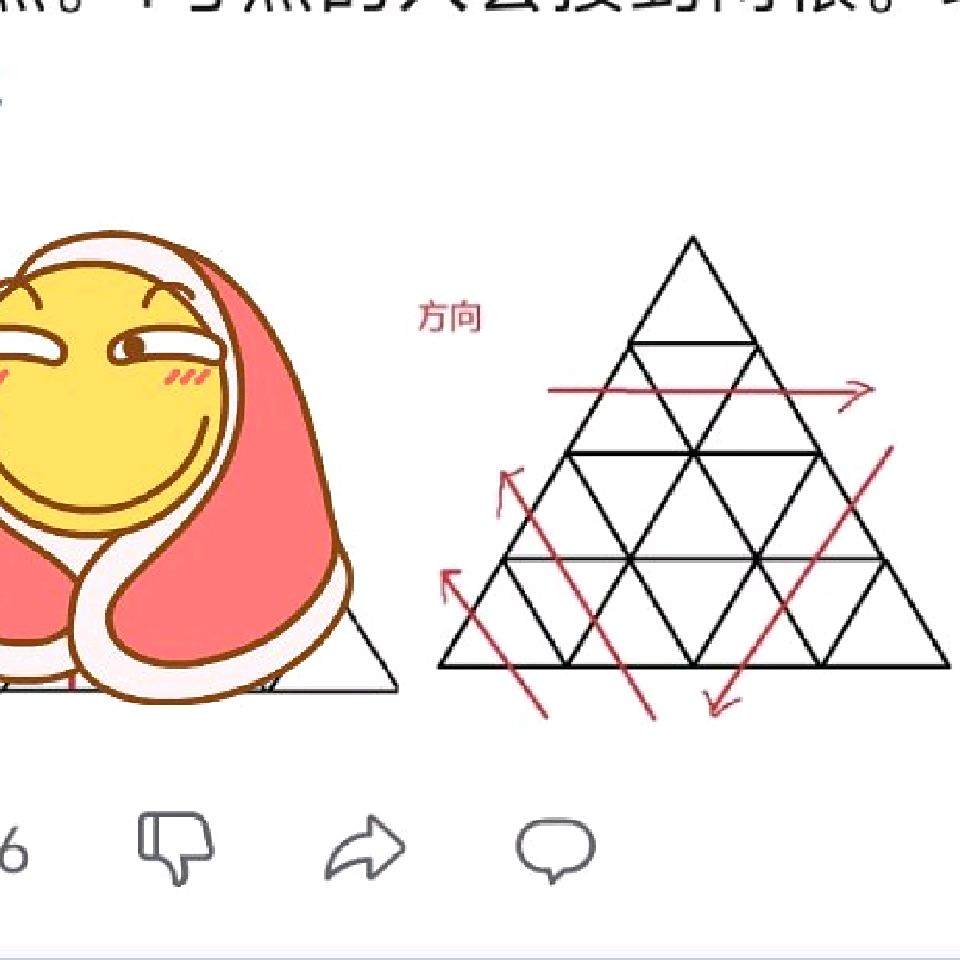Click the emoji's pink blush marks
Image resolution: width=960 pixels, height=960 pixels.
[x=187, y=377]
